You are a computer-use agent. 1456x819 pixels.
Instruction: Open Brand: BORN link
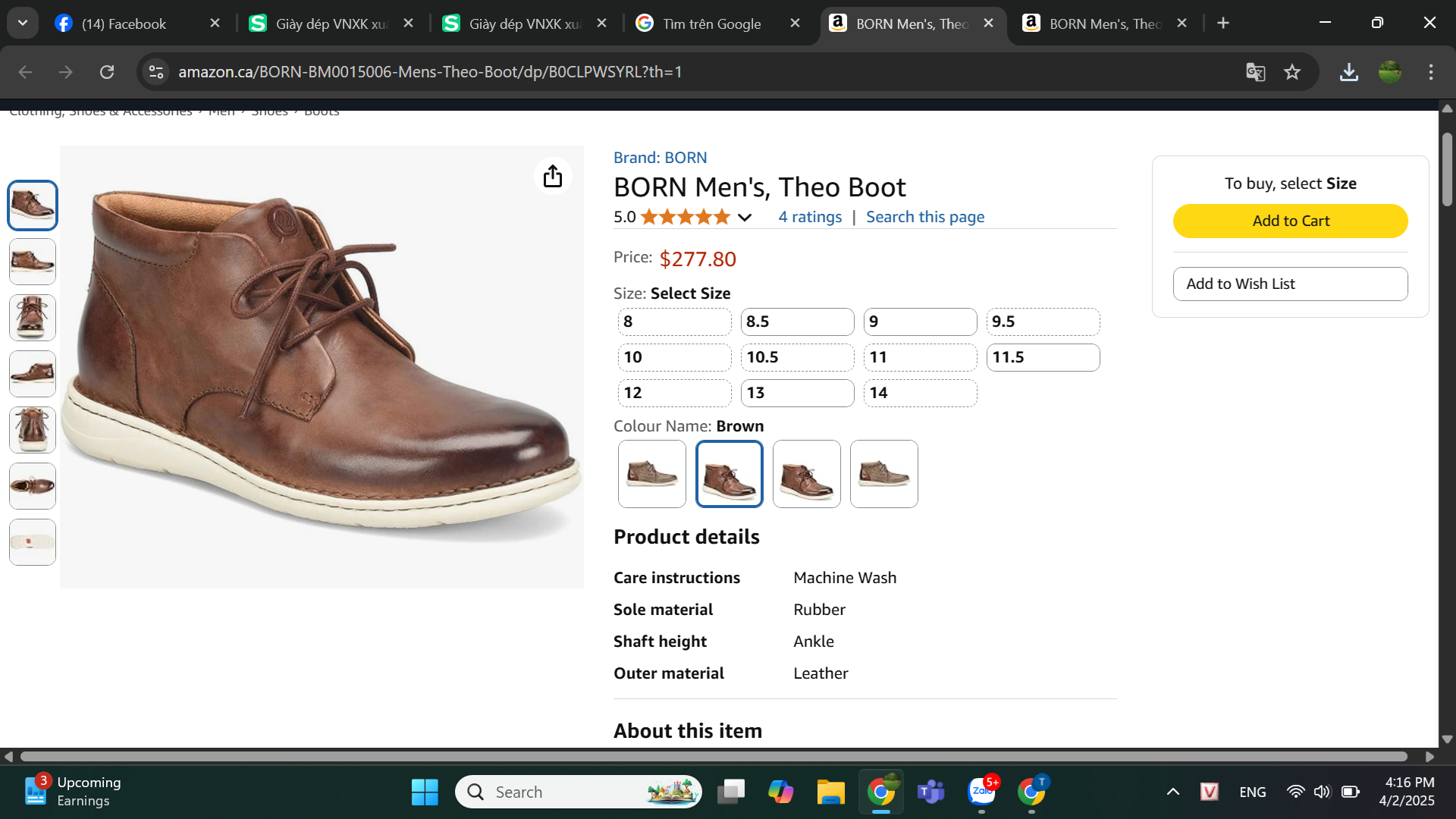[660, 158]
